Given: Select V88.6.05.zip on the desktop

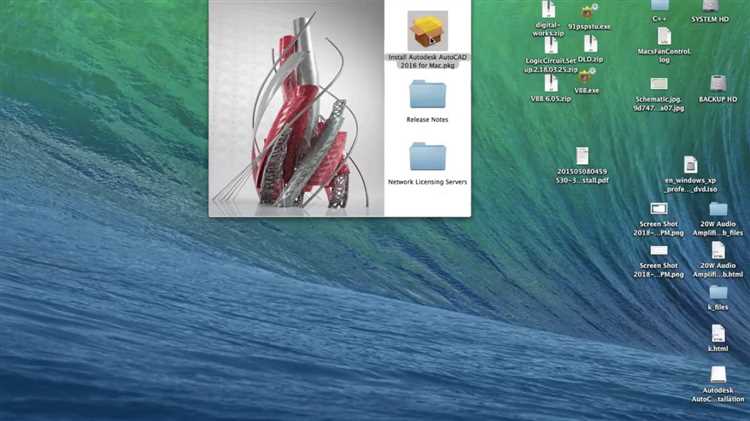Looking at the screenshot, I should tap(551, 84).
